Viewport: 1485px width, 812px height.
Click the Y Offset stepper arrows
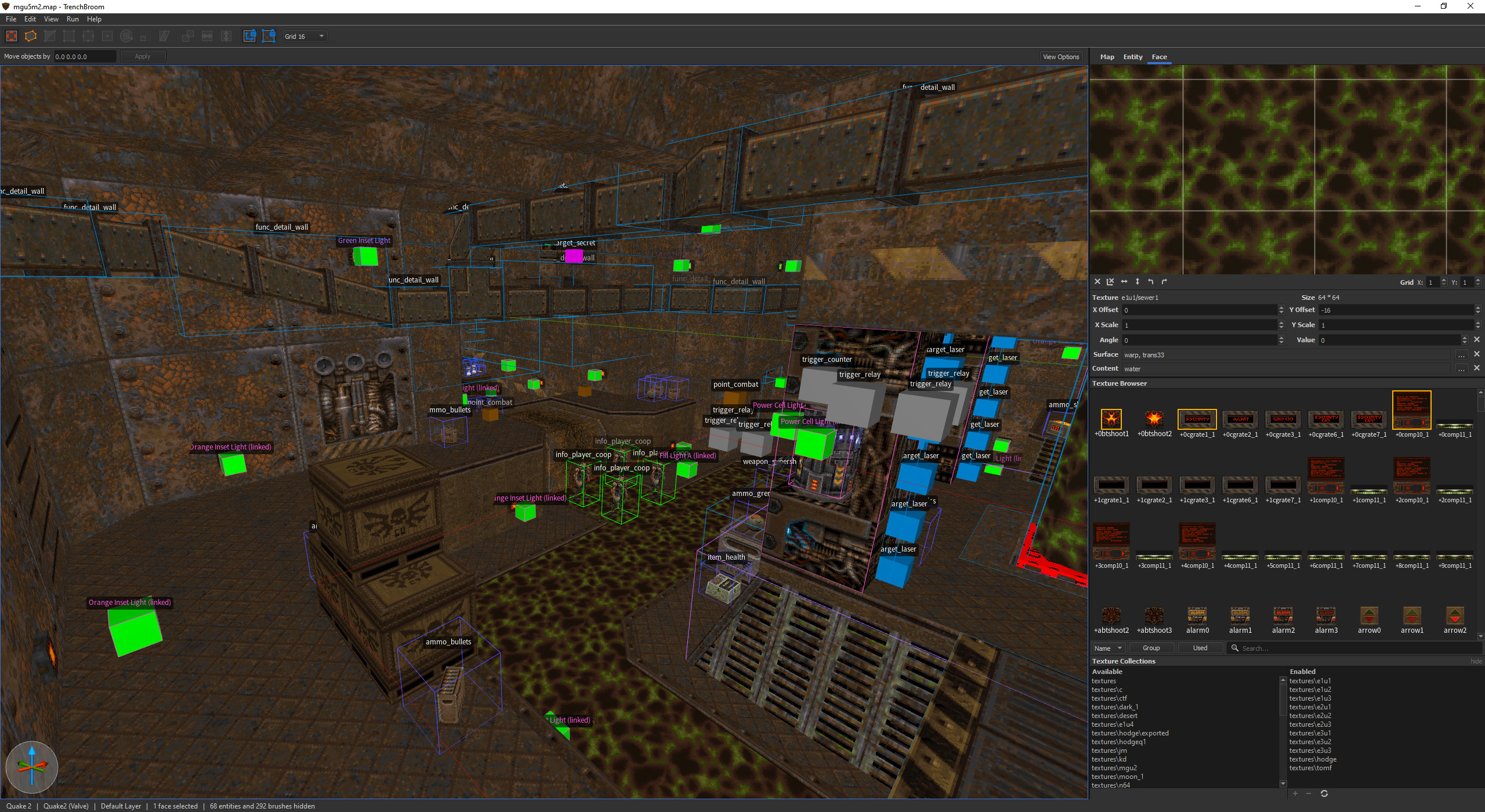(1477, 310)
